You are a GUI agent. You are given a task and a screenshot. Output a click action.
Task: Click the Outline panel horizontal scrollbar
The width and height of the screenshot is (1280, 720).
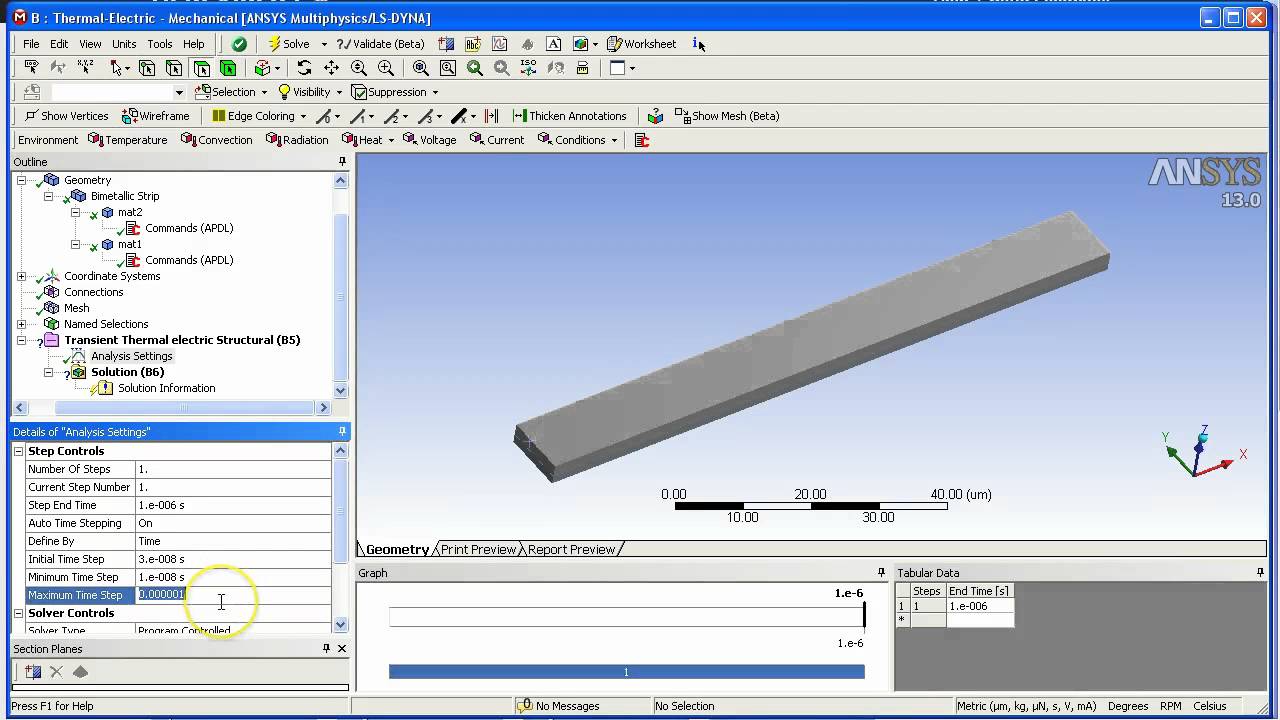185,407
